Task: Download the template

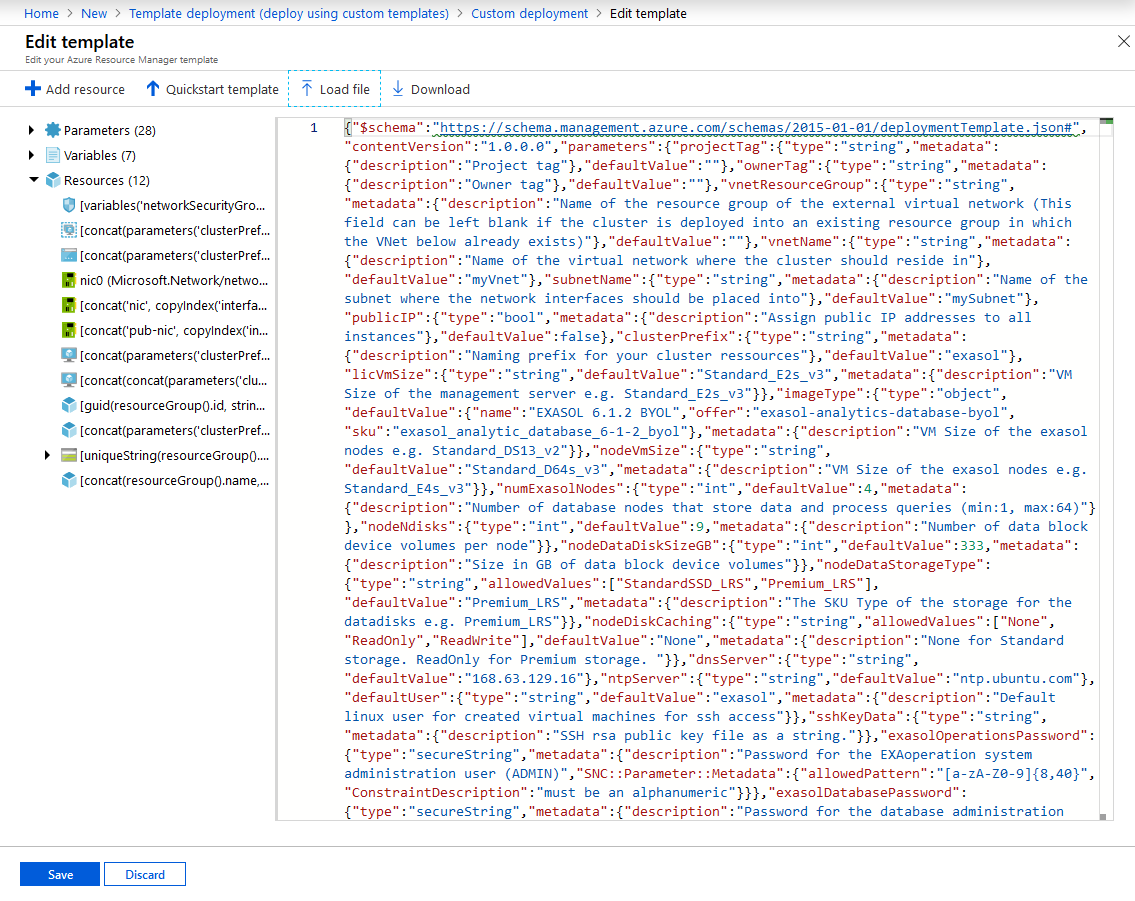Action: 430,89
